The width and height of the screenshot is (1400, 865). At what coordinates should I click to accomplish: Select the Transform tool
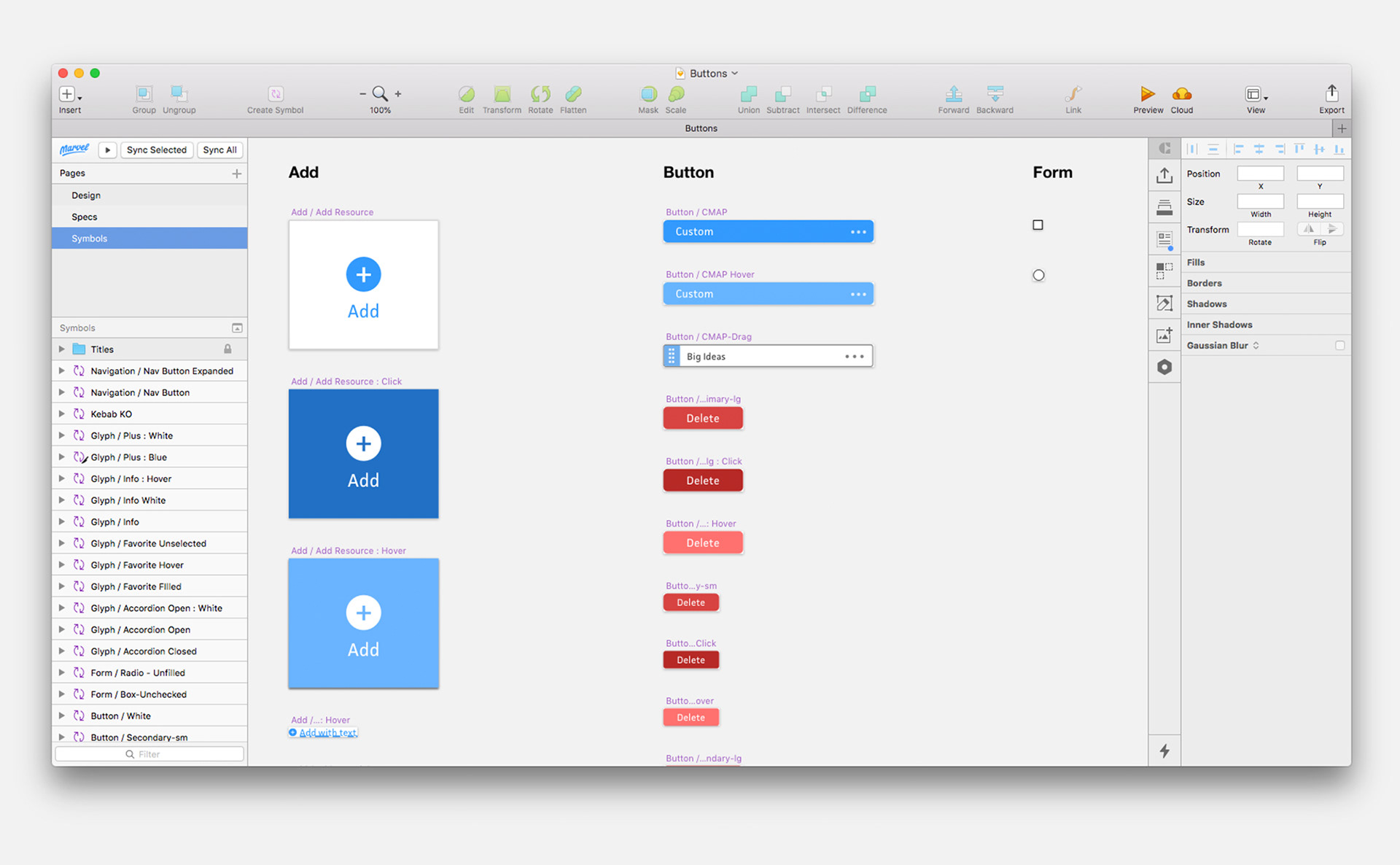[502, 93]
